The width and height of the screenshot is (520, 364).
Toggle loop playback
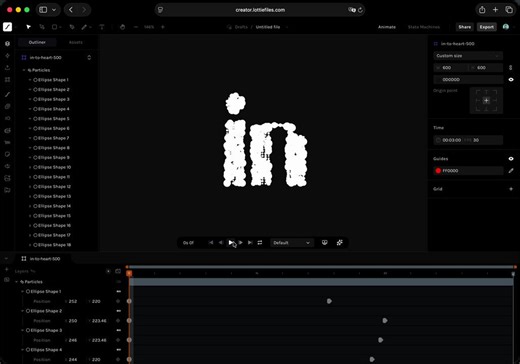point(260,243)
